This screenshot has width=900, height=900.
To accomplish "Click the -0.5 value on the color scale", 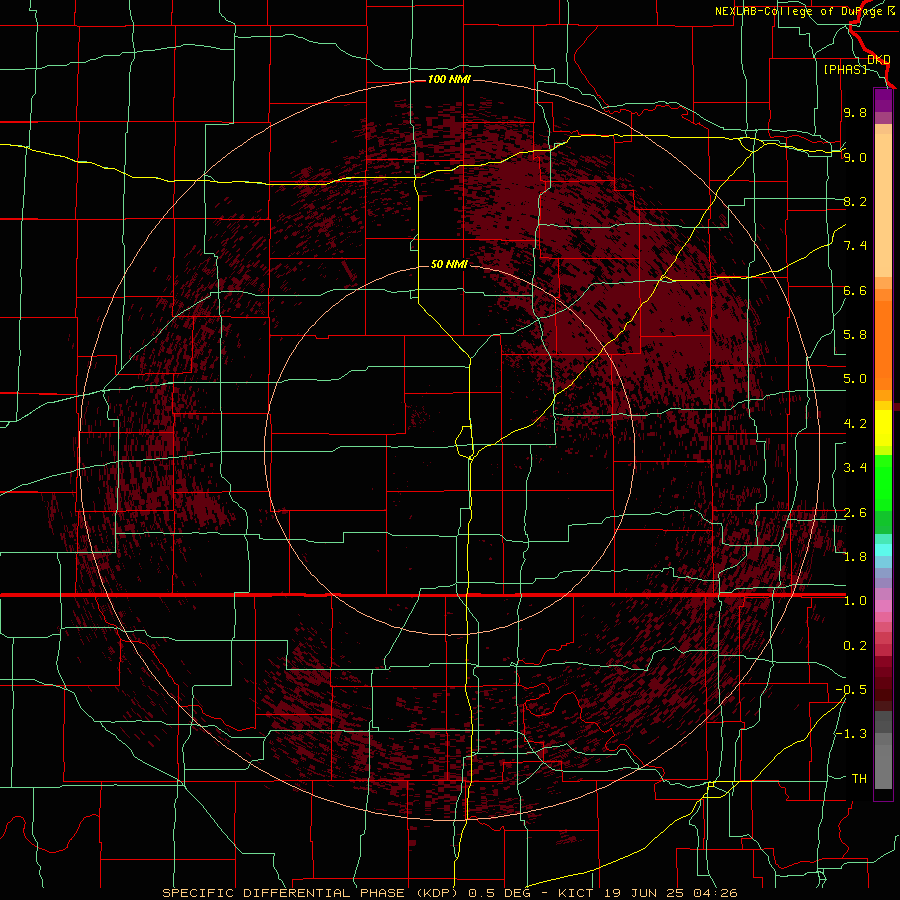I will click(851, 690).
